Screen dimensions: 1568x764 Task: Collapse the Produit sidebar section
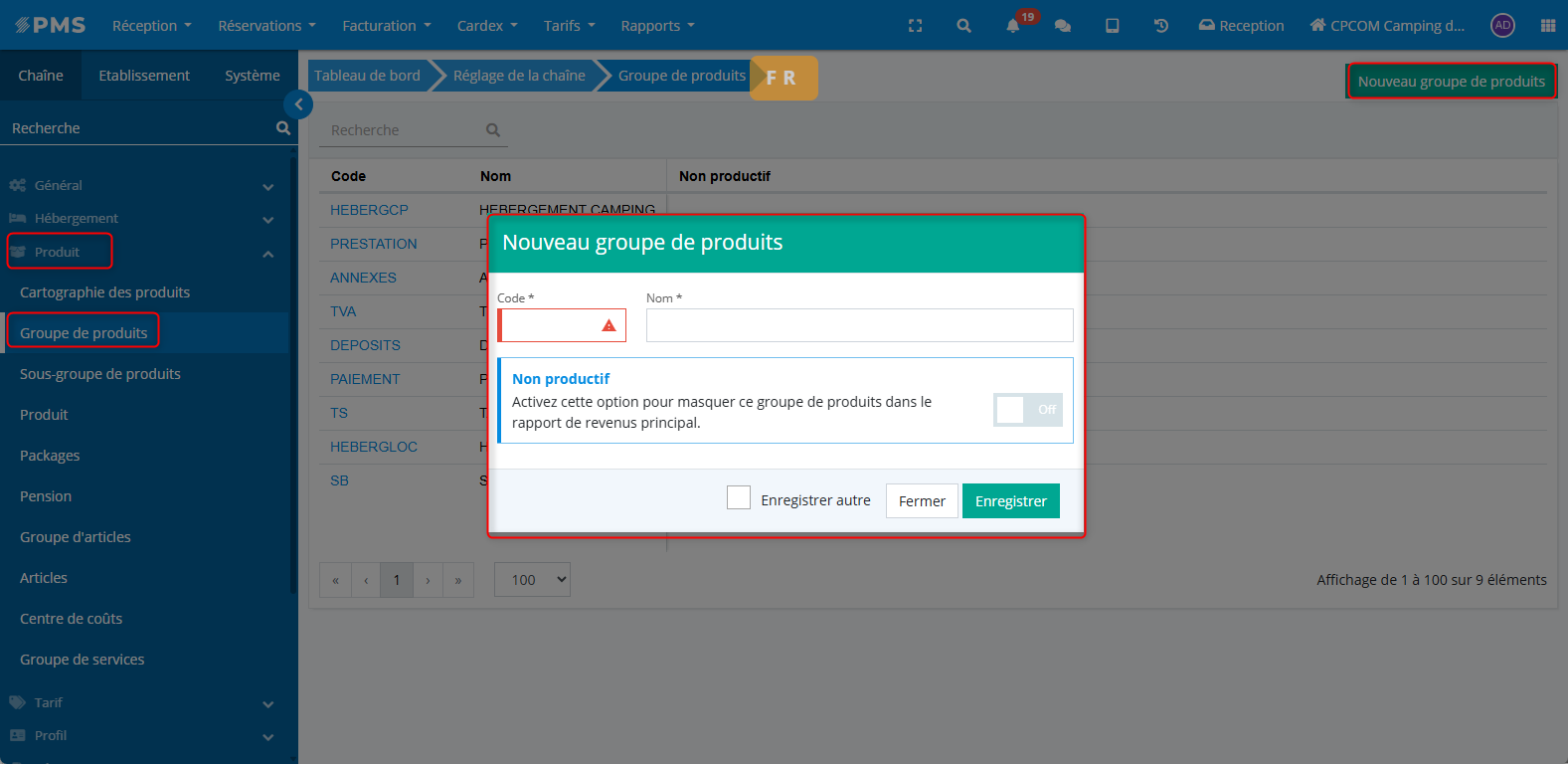tap(267, 254)
